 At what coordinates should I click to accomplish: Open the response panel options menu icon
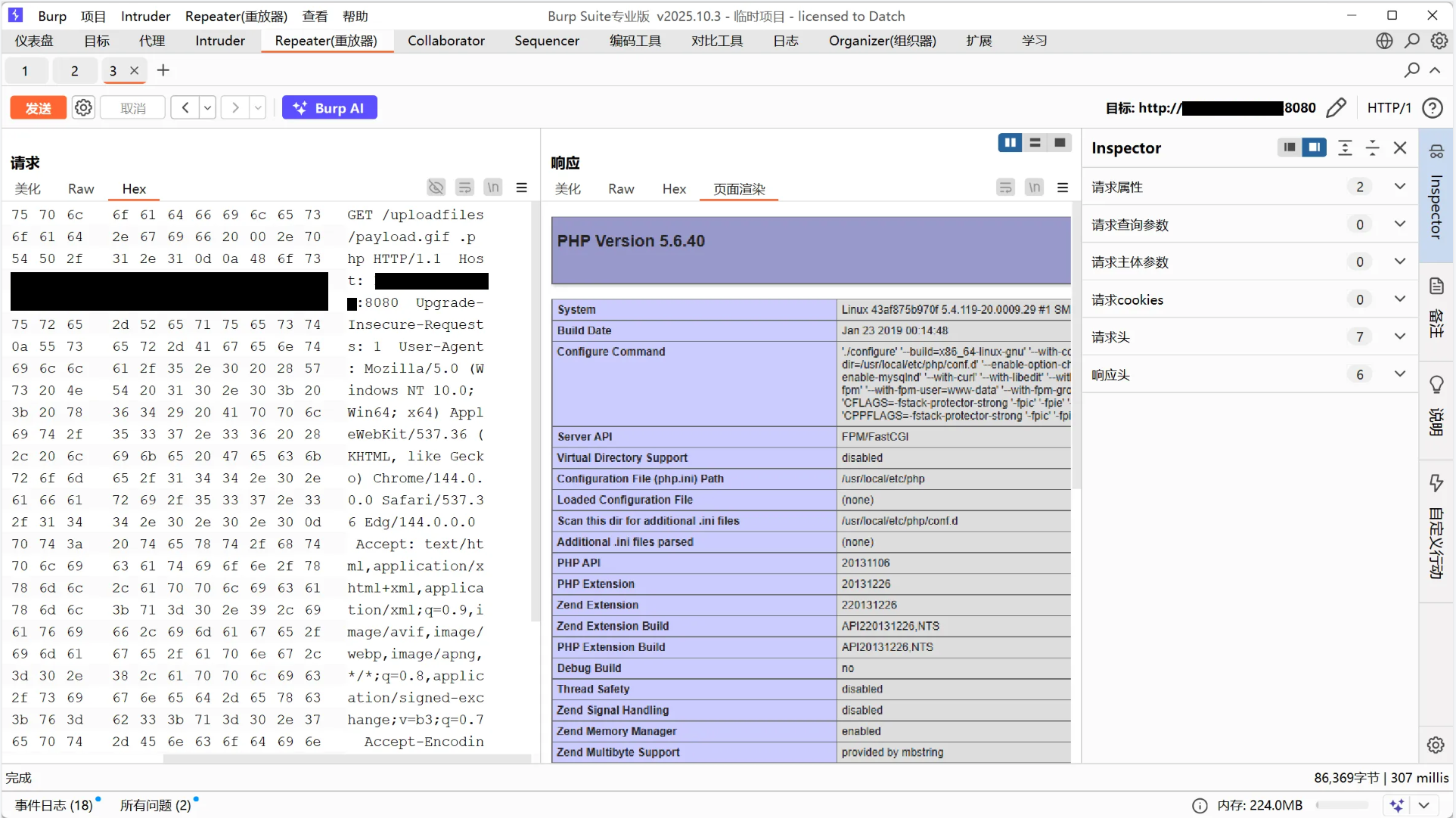tap(1063, 187)
